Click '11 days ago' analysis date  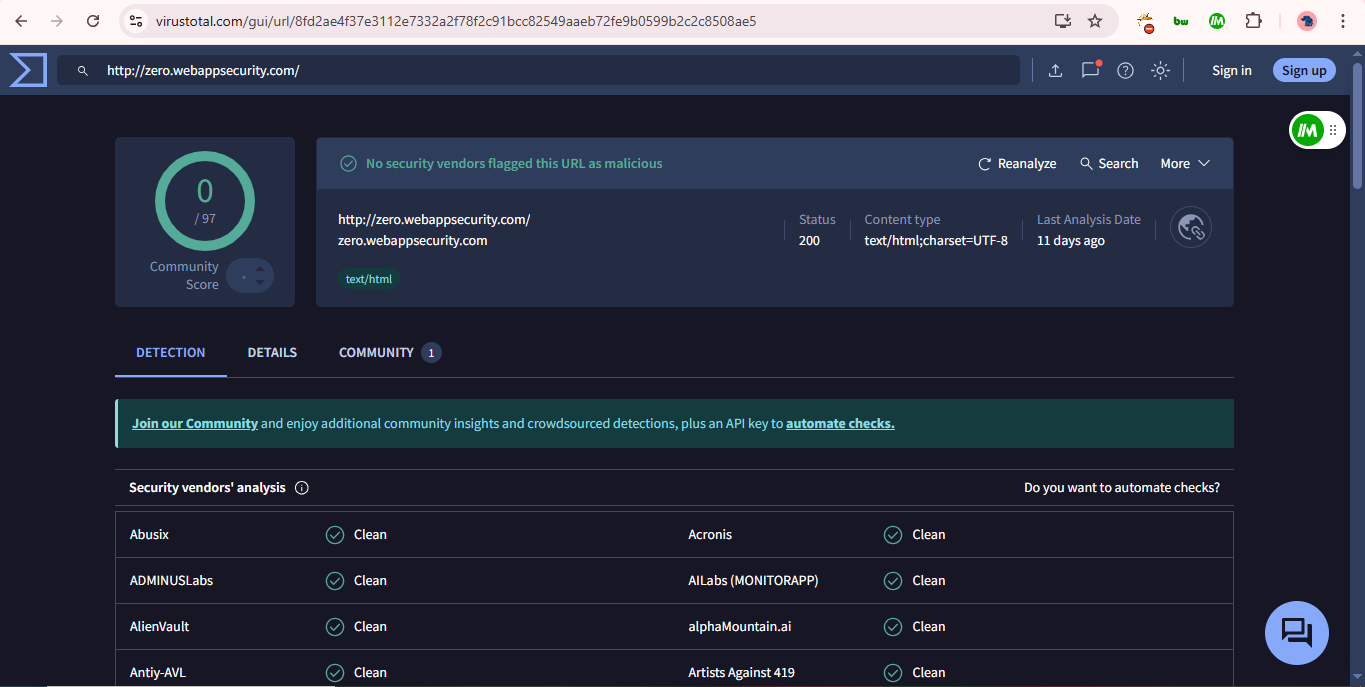[x=1071, y=241]
